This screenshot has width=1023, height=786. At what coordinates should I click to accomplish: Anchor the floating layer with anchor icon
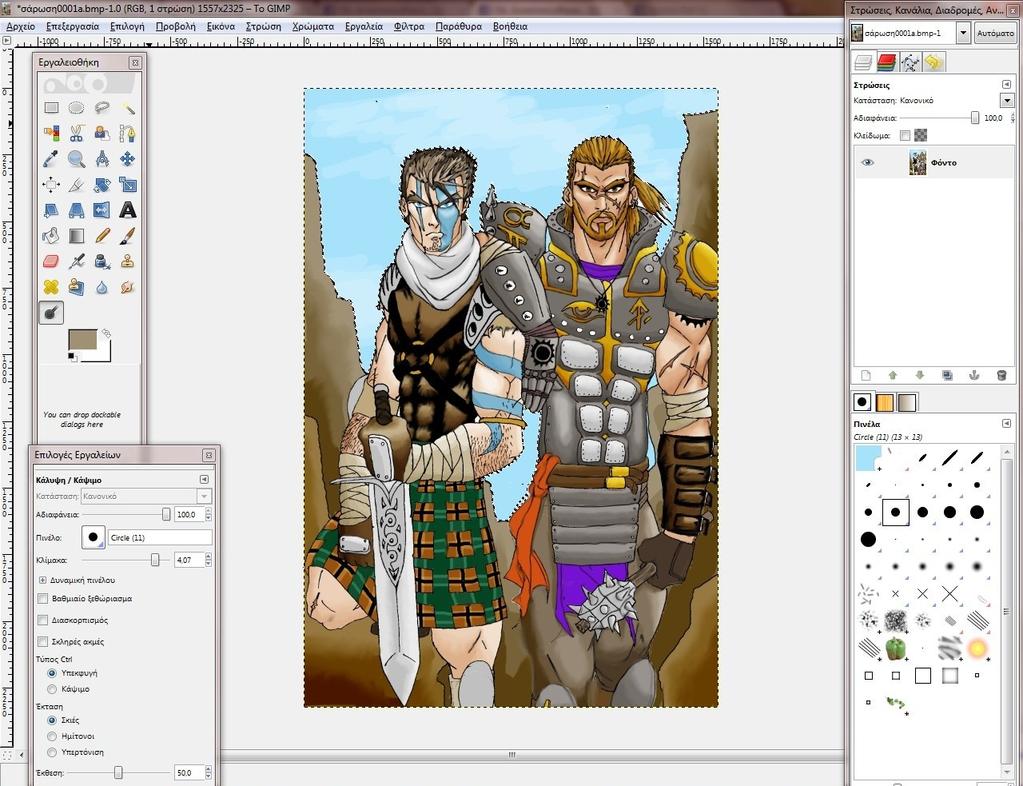click(x=974, y=375)
